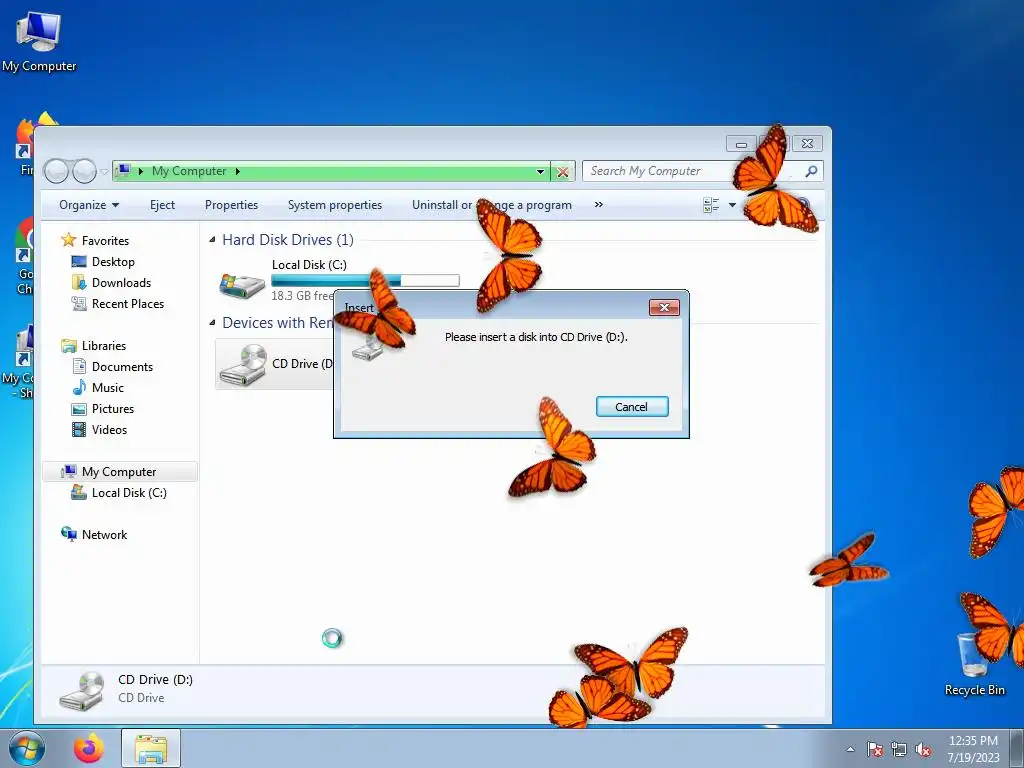1024x768 pixels.
Task: Click the Documents library icon
Action: [x=79, y=366]
